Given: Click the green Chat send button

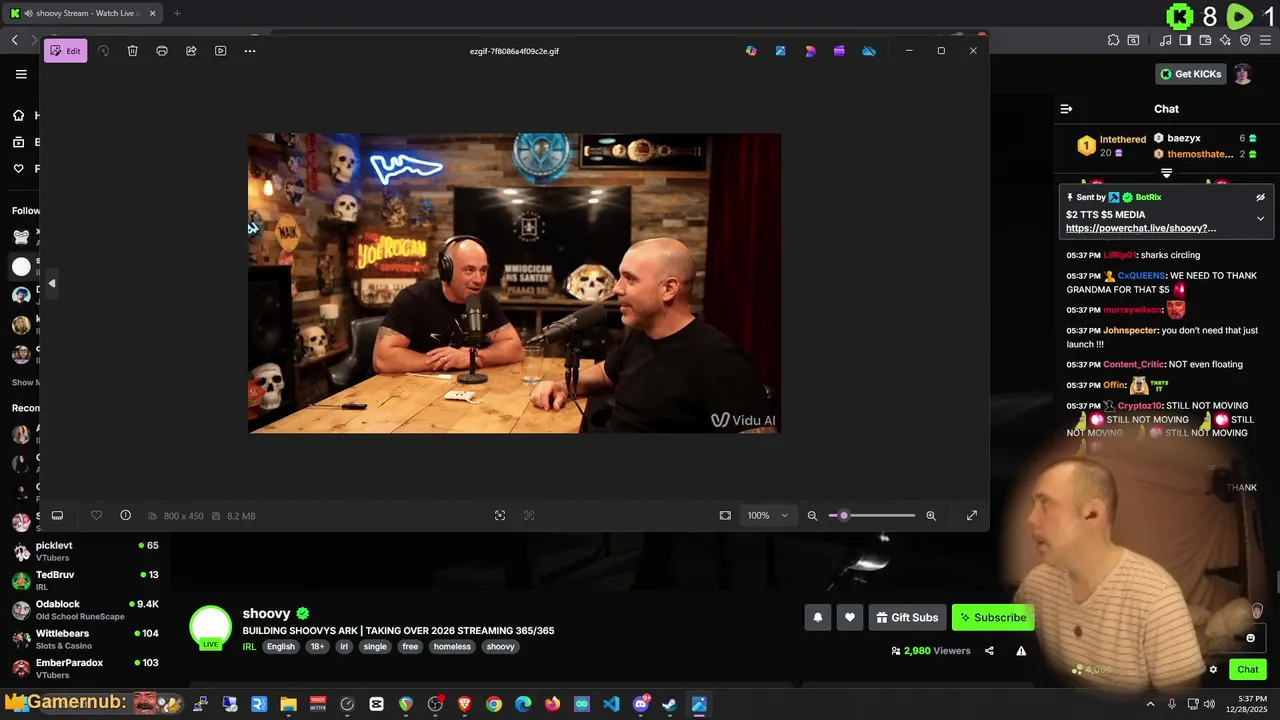Looking at the screenshot, I should coord(1247,670).
